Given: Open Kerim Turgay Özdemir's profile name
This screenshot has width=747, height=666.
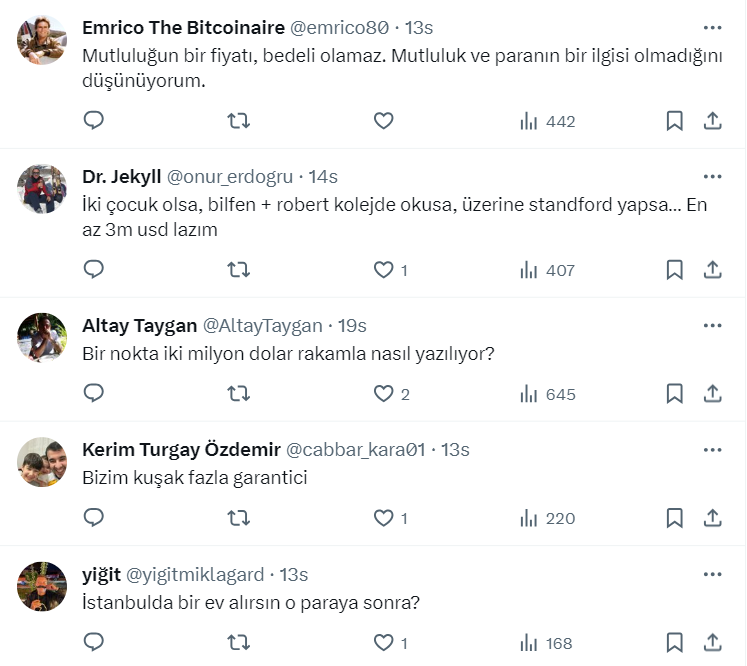Looking at the screenshot, I should point(180,450).
